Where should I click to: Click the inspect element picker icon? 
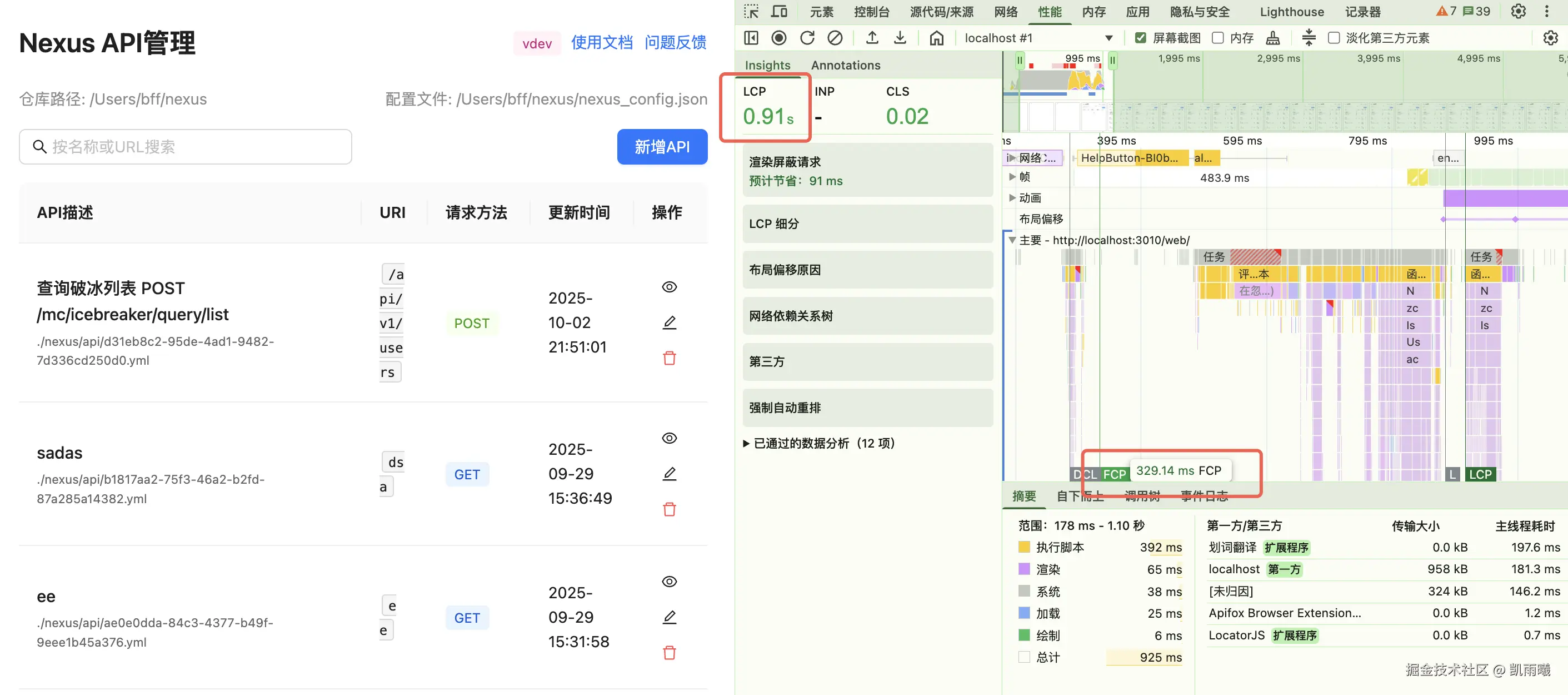751,12
